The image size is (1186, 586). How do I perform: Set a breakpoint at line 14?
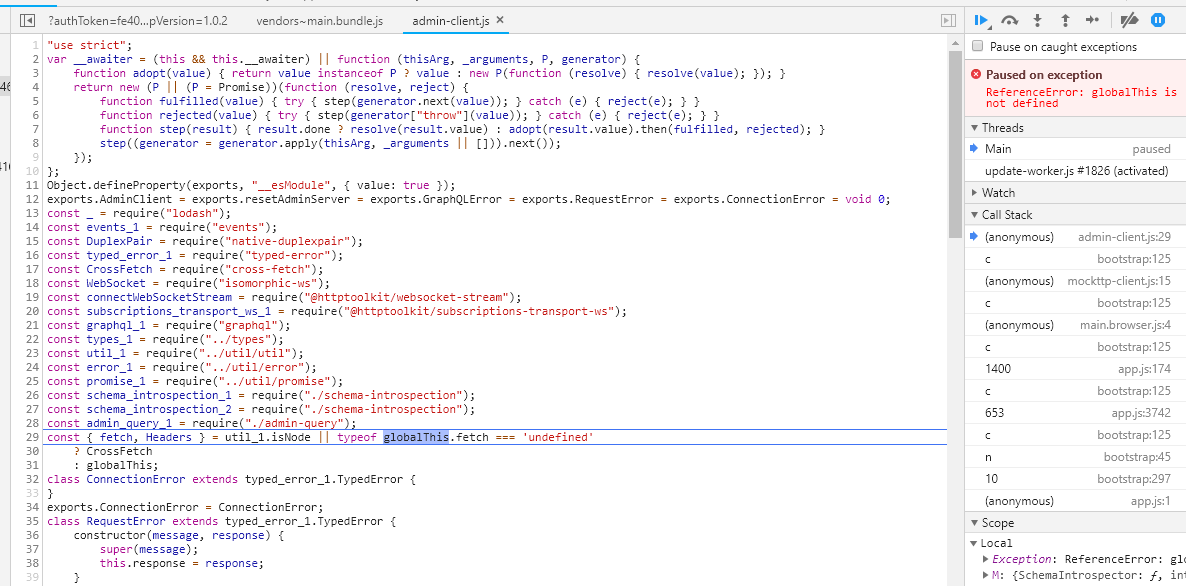click(31, 226)
